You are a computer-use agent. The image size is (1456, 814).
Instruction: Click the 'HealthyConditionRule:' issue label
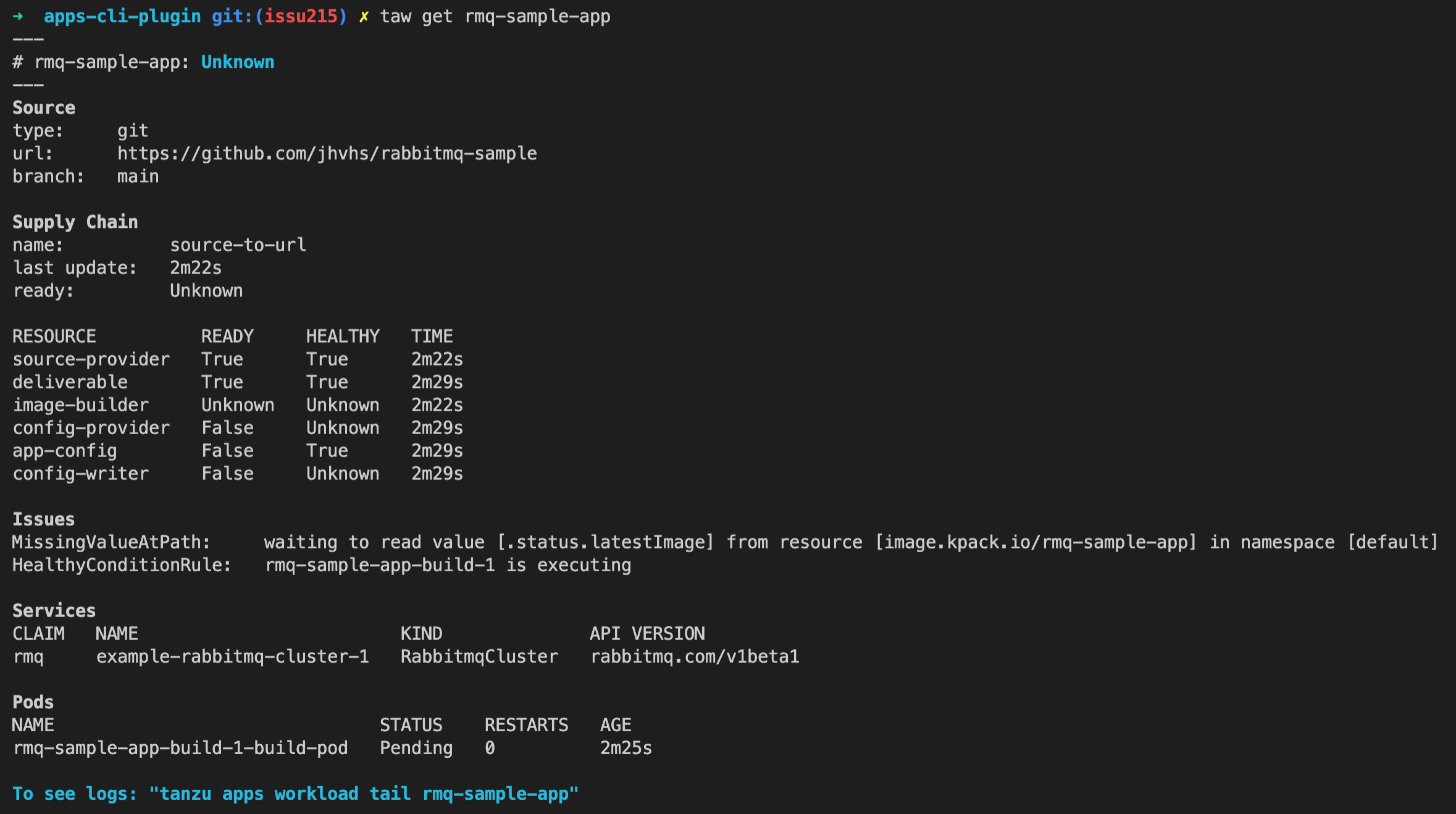[122, 565]
